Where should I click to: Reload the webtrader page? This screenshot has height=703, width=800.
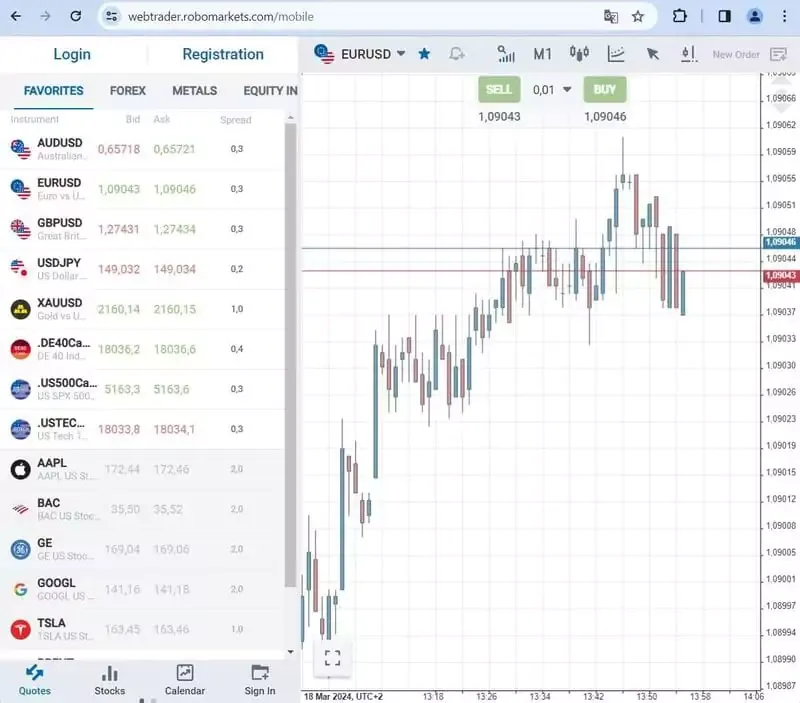pos(76,16)
